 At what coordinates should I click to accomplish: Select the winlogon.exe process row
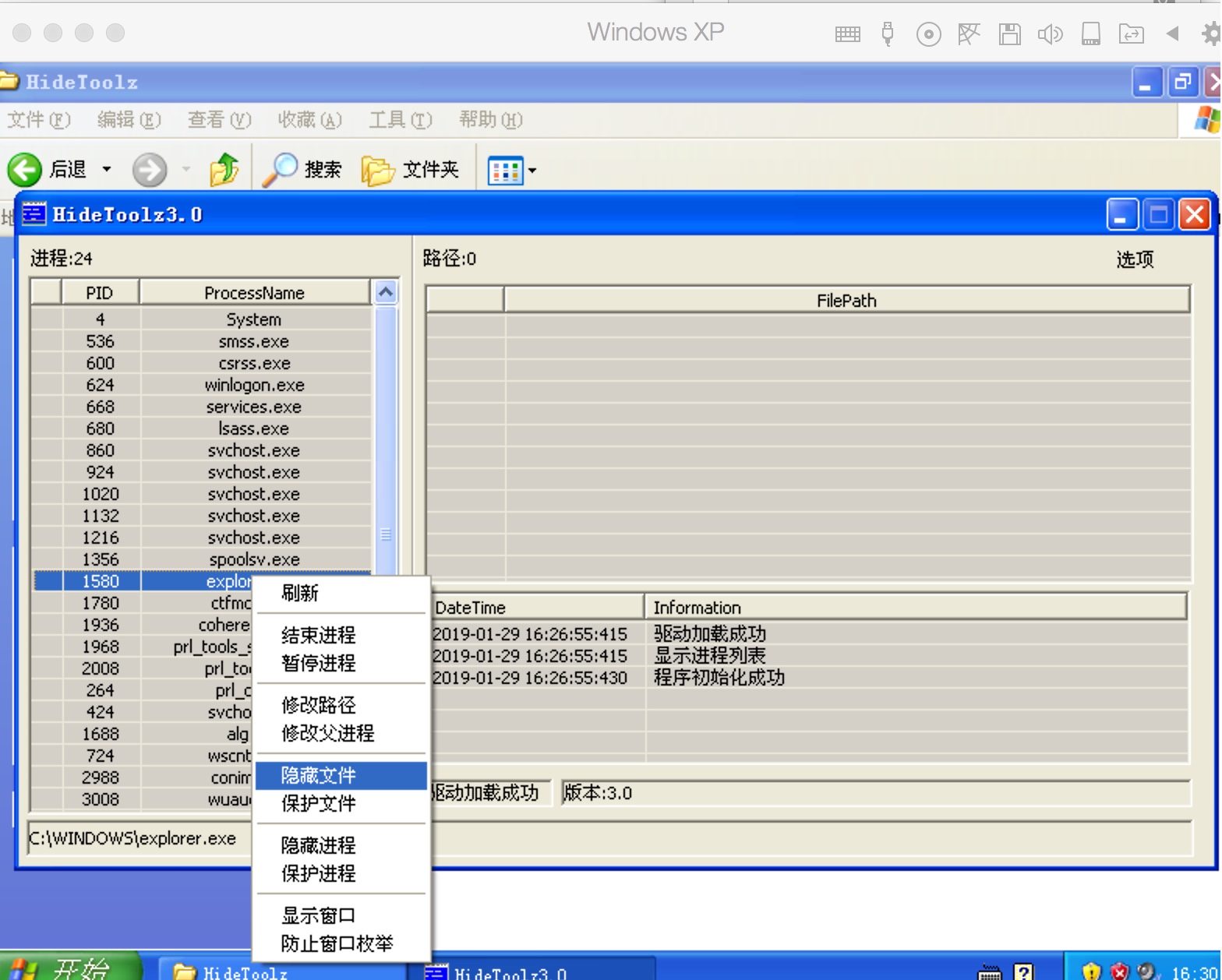pyautogui.click(x=202, y=385)
